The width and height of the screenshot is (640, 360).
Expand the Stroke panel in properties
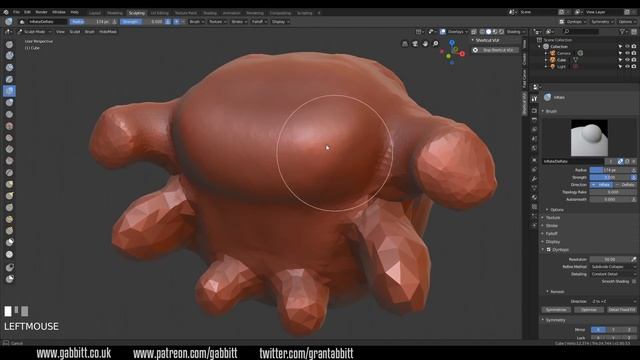point(551,225)
